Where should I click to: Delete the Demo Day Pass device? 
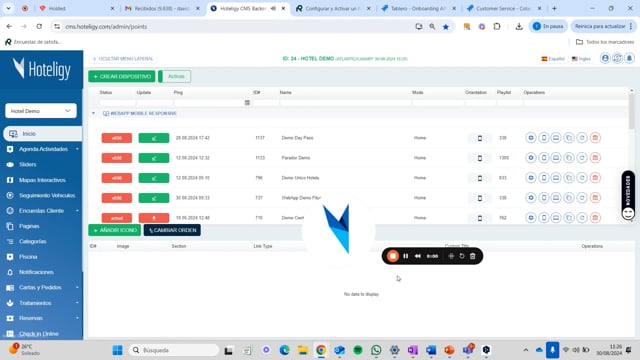pyautogui.click(x=595, y=138)
